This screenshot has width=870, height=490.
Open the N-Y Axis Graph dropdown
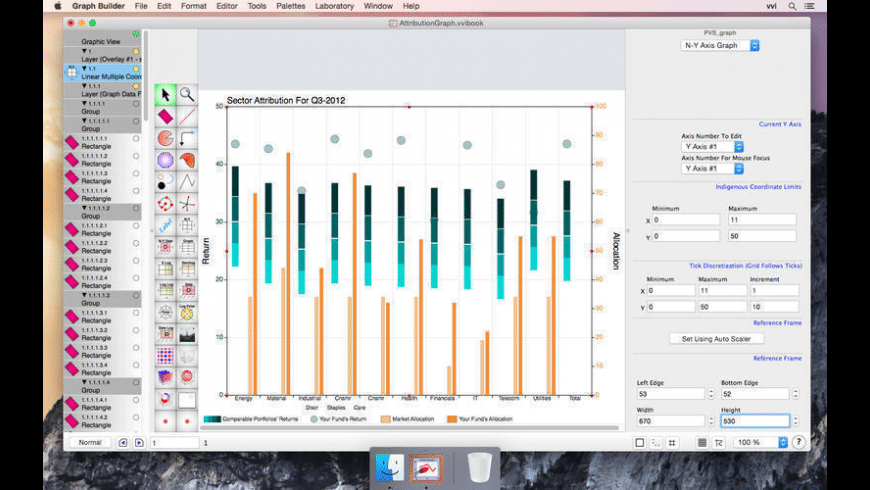click(720, 46)
